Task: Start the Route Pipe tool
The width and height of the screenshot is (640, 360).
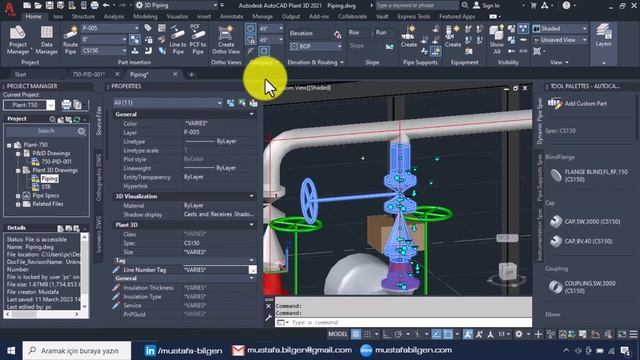Action: [70, 40]
